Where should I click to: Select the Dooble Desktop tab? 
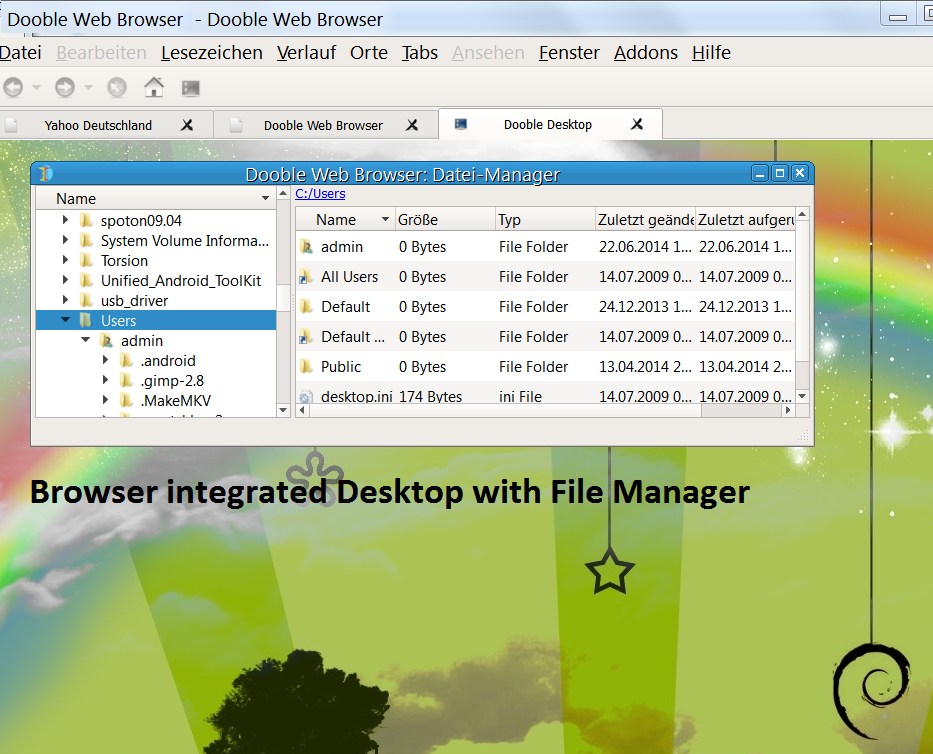coord(547,124)
